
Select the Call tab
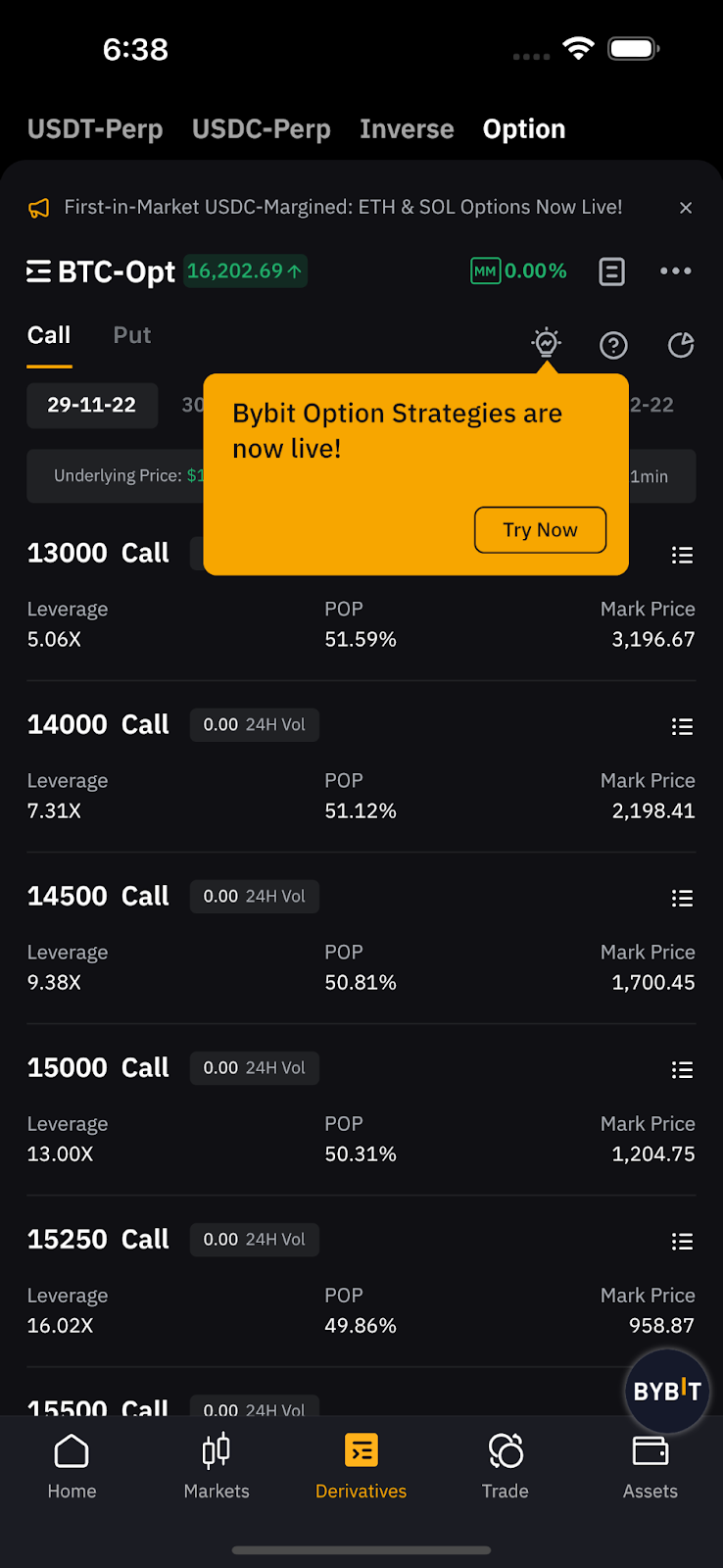(x=49, y=335)
